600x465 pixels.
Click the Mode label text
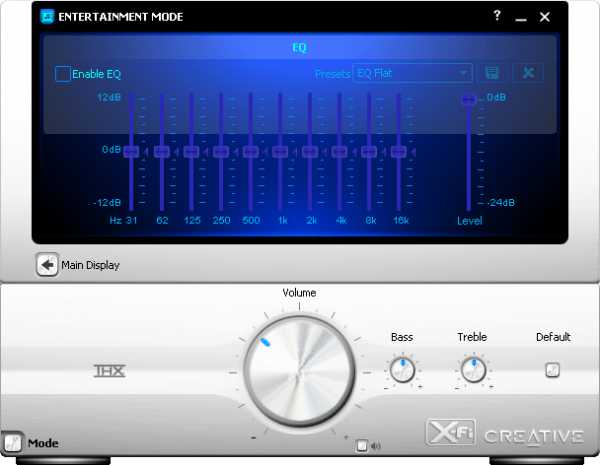click(x=43, y=443)
